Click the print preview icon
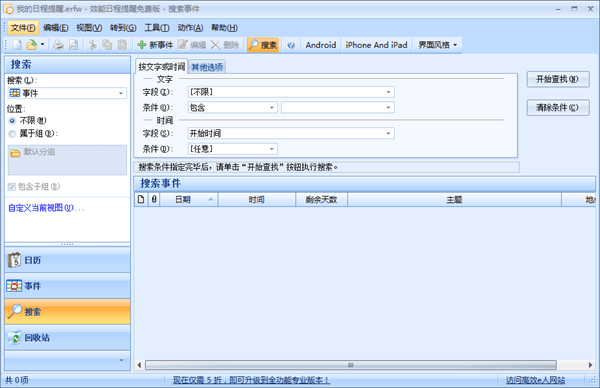Screen dimensions: 600x388 point(73,45)
